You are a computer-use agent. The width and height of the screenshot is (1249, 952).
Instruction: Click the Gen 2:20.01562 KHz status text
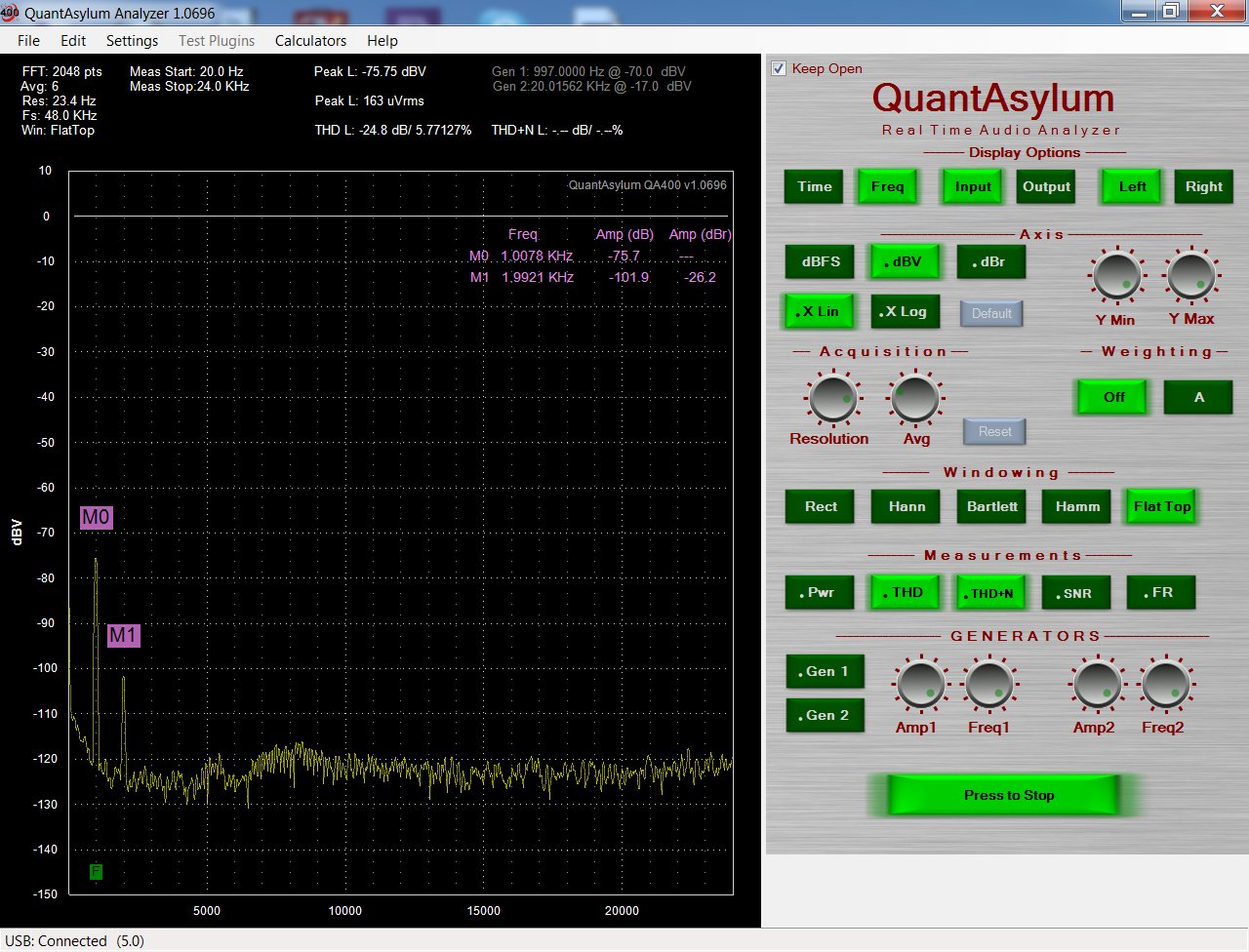point(591,86)
